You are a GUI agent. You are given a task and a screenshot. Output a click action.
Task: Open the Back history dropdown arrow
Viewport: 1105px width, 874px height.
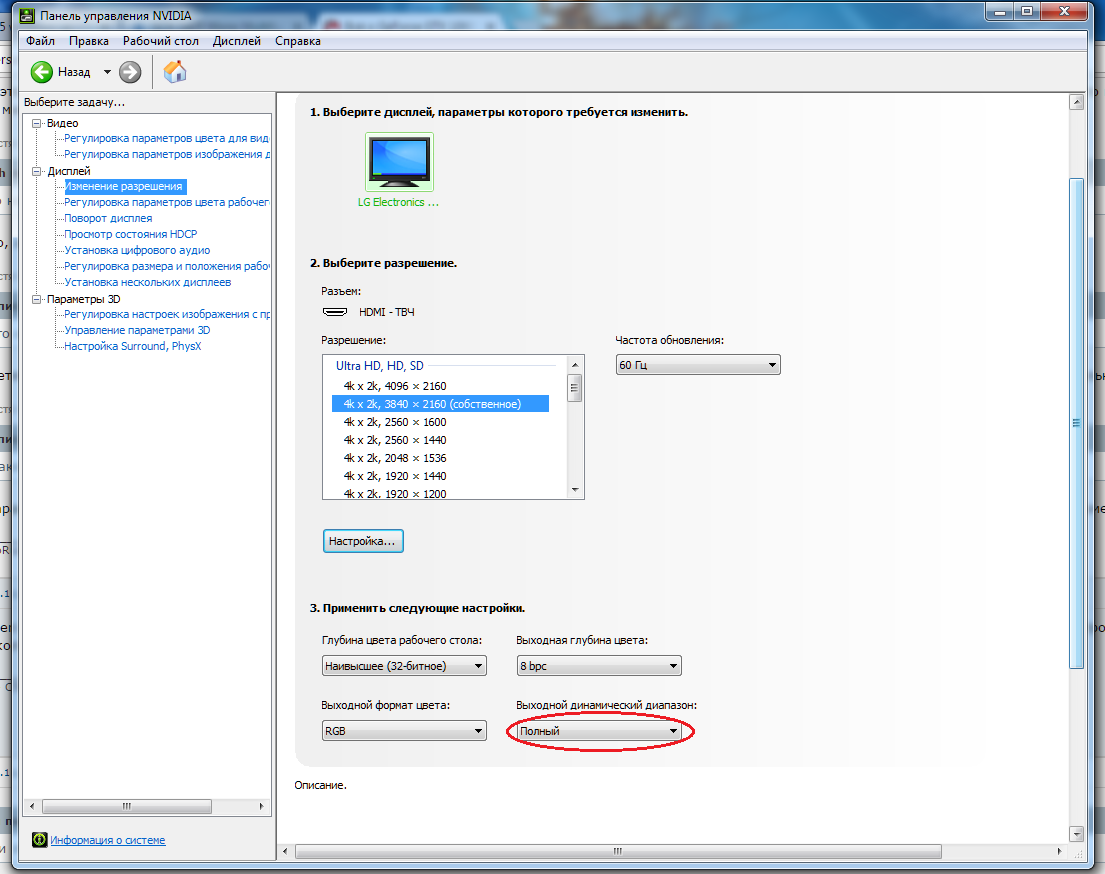coord(107,72)
